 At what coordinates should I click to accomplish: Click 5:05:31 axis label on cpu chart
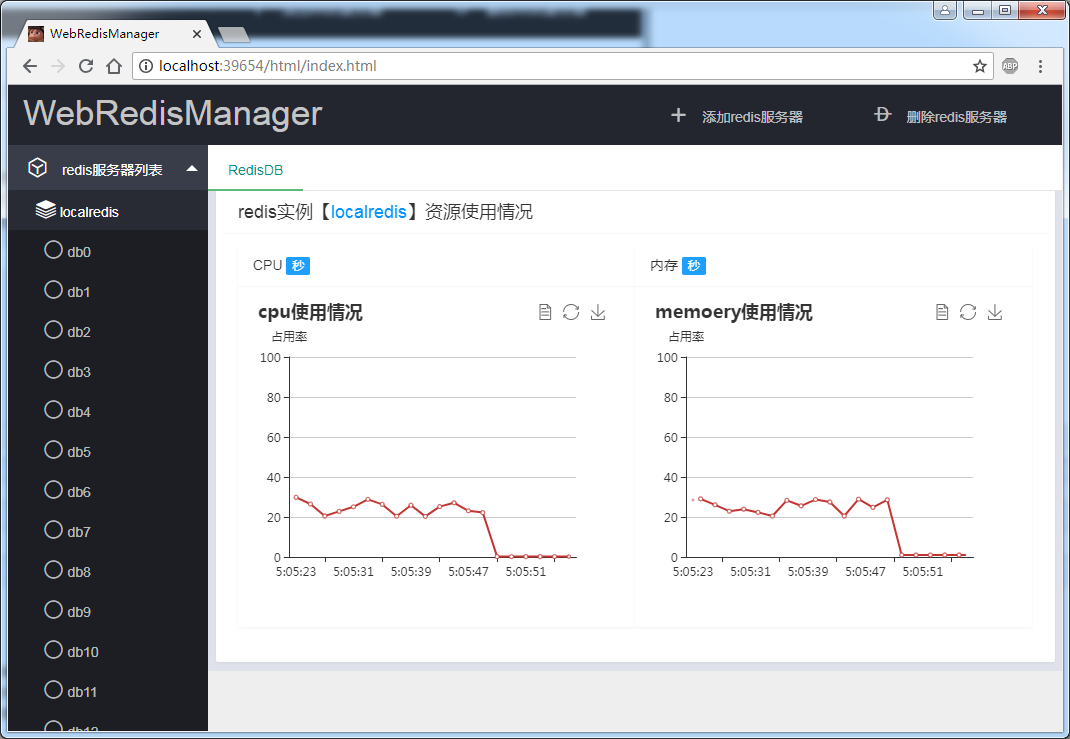[353, 572]
